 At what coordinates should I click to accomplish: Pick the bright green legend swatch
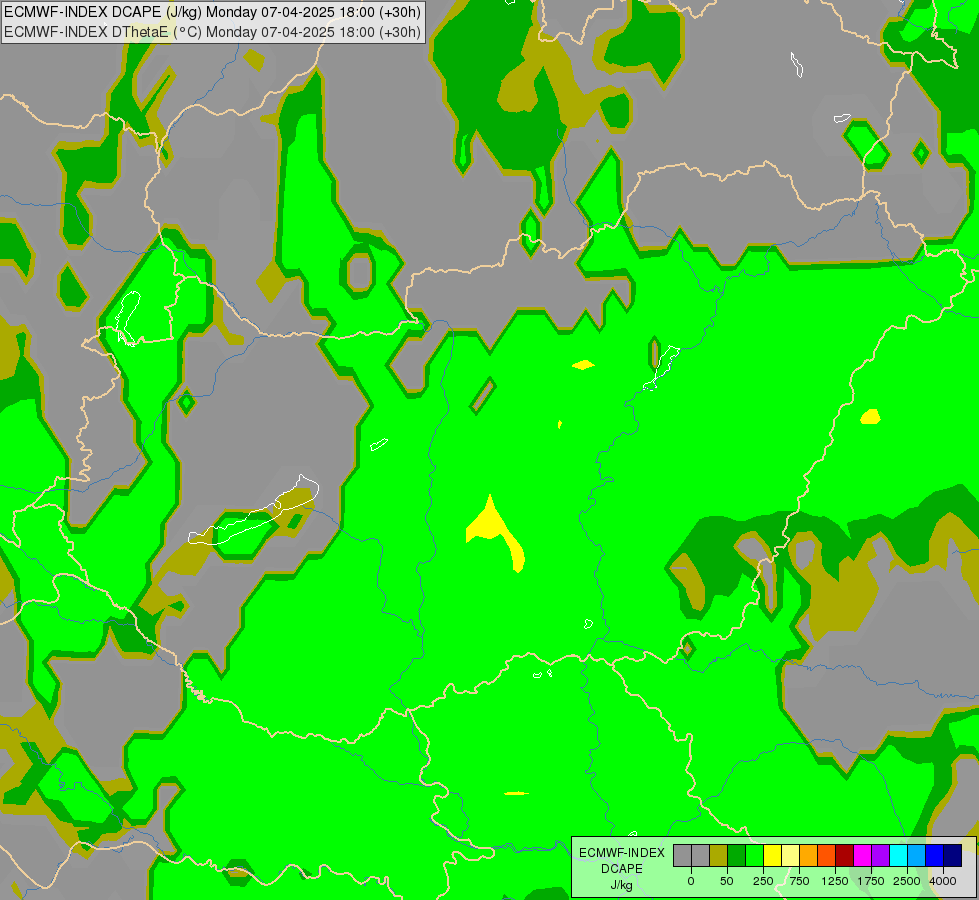click(x=755, y=856)
